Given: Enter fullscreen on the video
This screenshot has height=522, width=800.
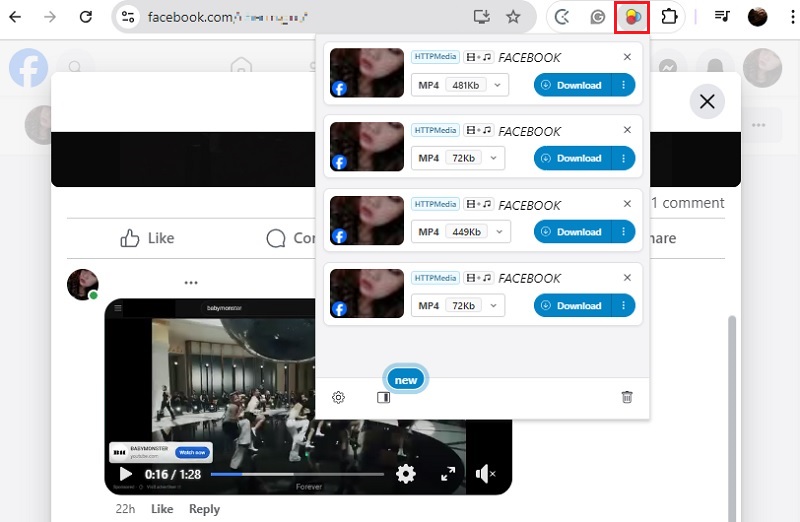Looking at the screenshot, I should pos(448,474).
